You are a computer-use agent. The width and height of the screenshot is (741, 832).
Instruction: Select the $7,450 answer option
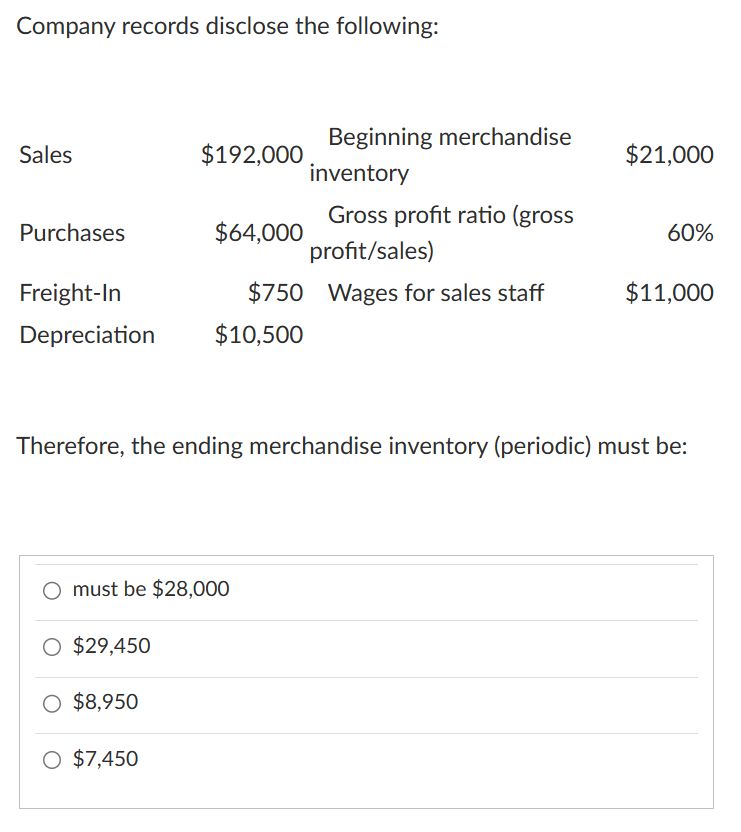51,759
